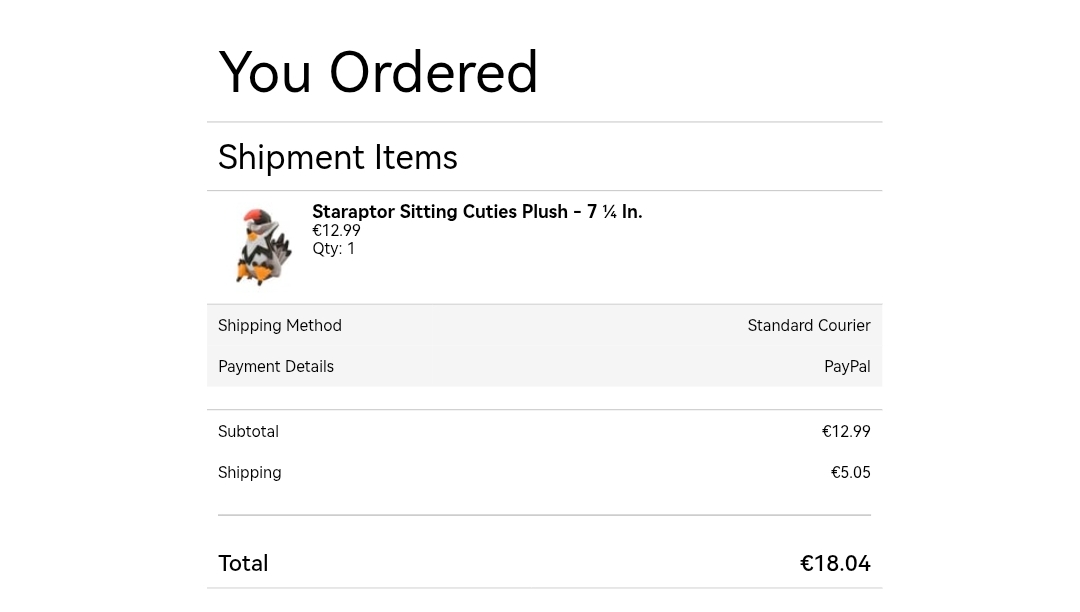Click the Total label

(x=243, y=564)
